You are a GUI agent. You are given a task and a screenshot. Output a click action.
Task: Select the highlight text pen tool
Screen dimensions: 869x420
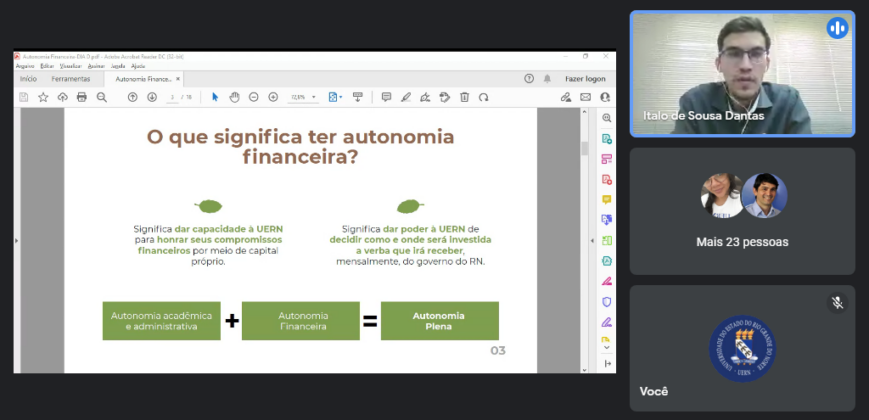406,97
